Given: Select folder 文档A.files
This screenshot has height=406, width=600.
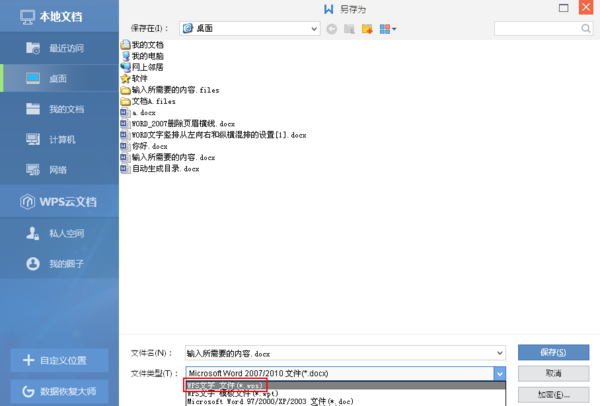Looking at the screenshot, I should [x=148, y=101].
